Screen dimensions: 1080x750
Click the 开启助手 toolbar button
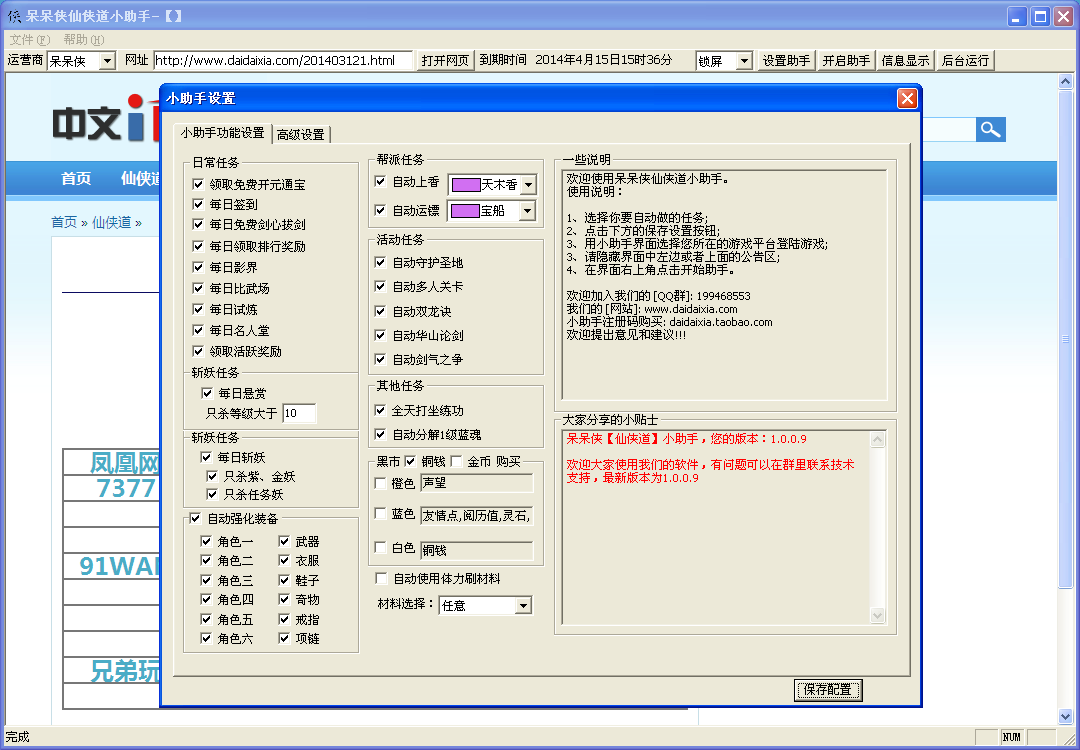845,59
